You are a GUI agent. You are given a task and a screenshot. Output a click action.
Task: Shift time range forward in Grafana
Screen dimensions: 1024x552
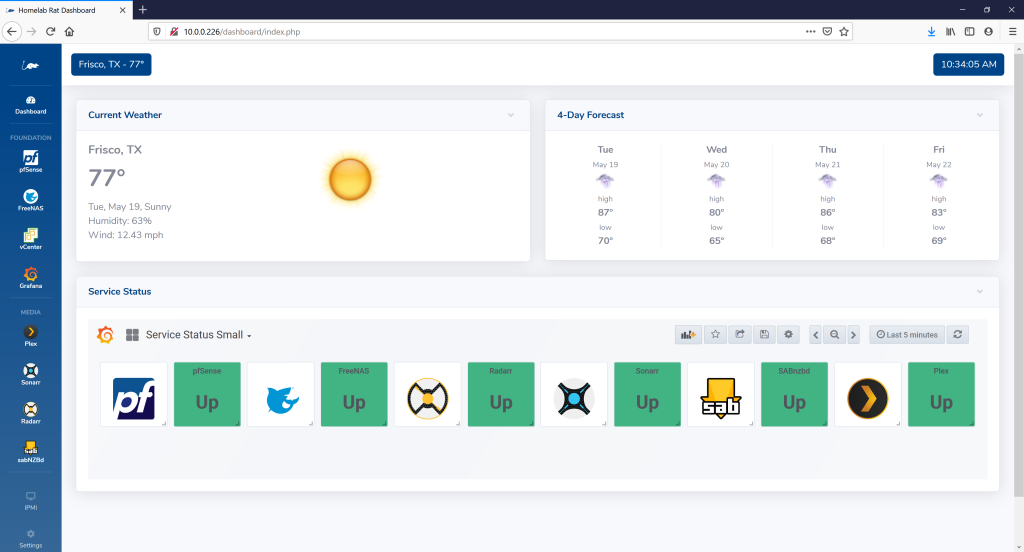[x=853, y=334]
